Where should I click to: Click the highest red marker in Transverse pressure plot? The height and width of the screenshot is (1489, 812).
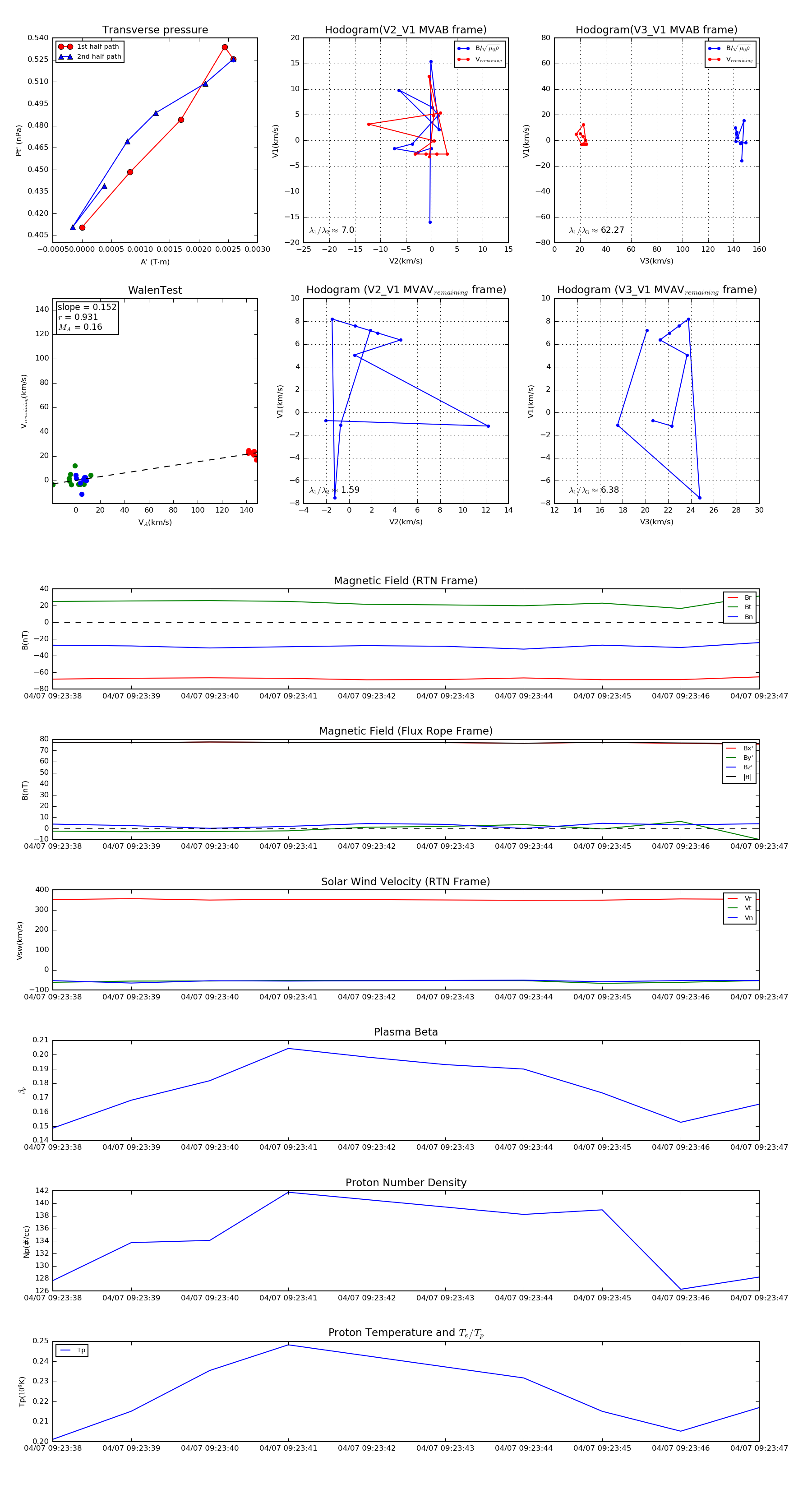point(225,47)
